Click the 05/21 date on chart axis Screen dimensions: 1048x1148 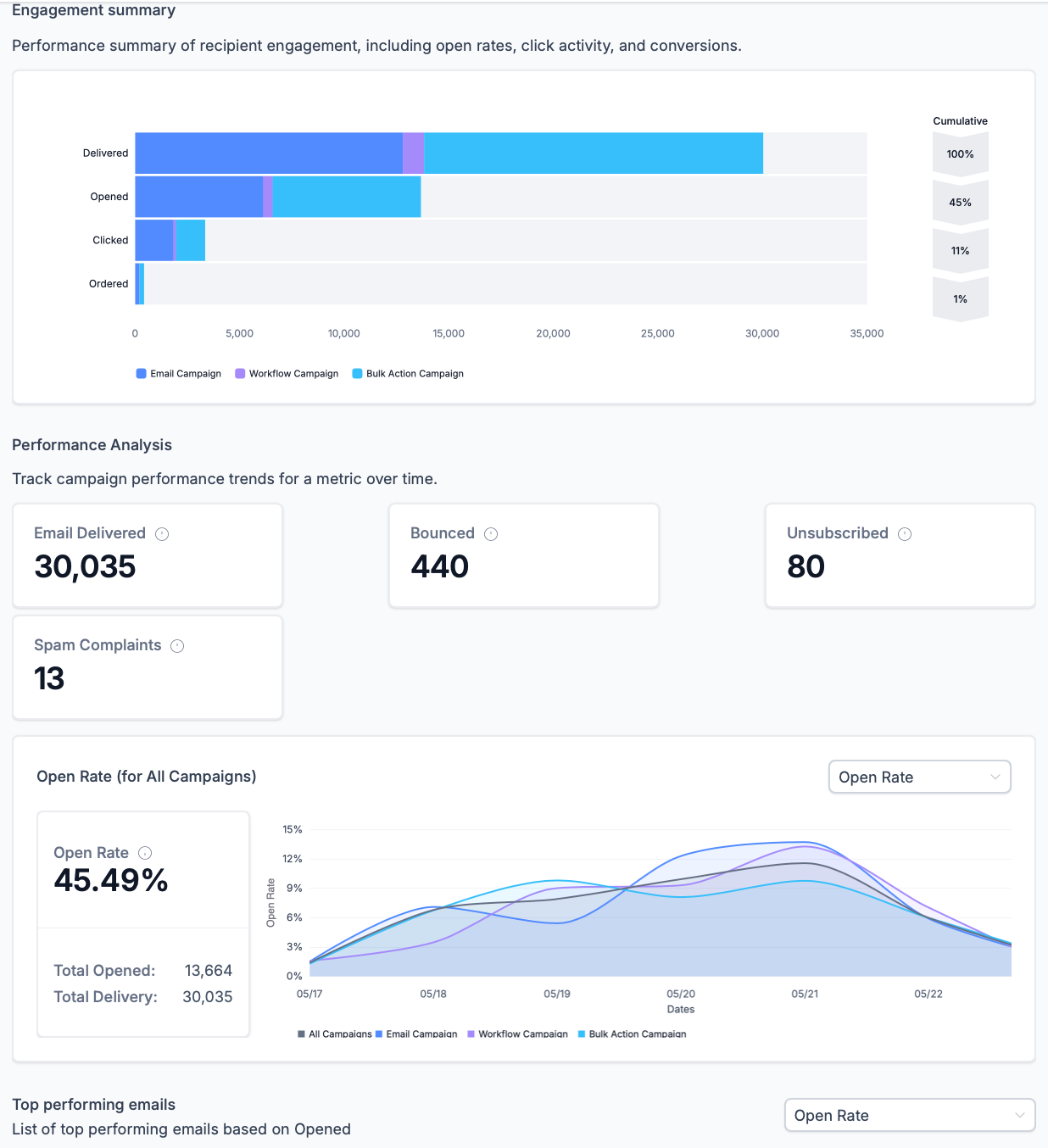point(805,994)
